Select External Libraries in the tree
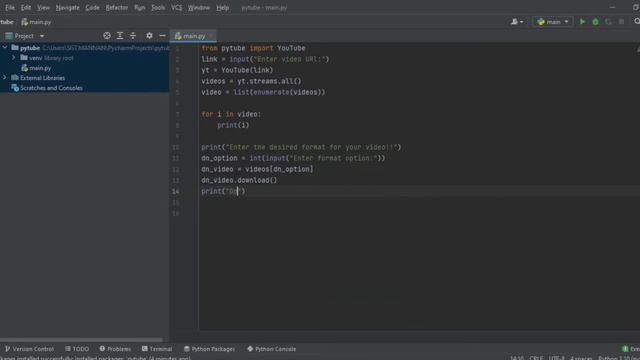The image size is (640, 360). (x=84, y=78)
